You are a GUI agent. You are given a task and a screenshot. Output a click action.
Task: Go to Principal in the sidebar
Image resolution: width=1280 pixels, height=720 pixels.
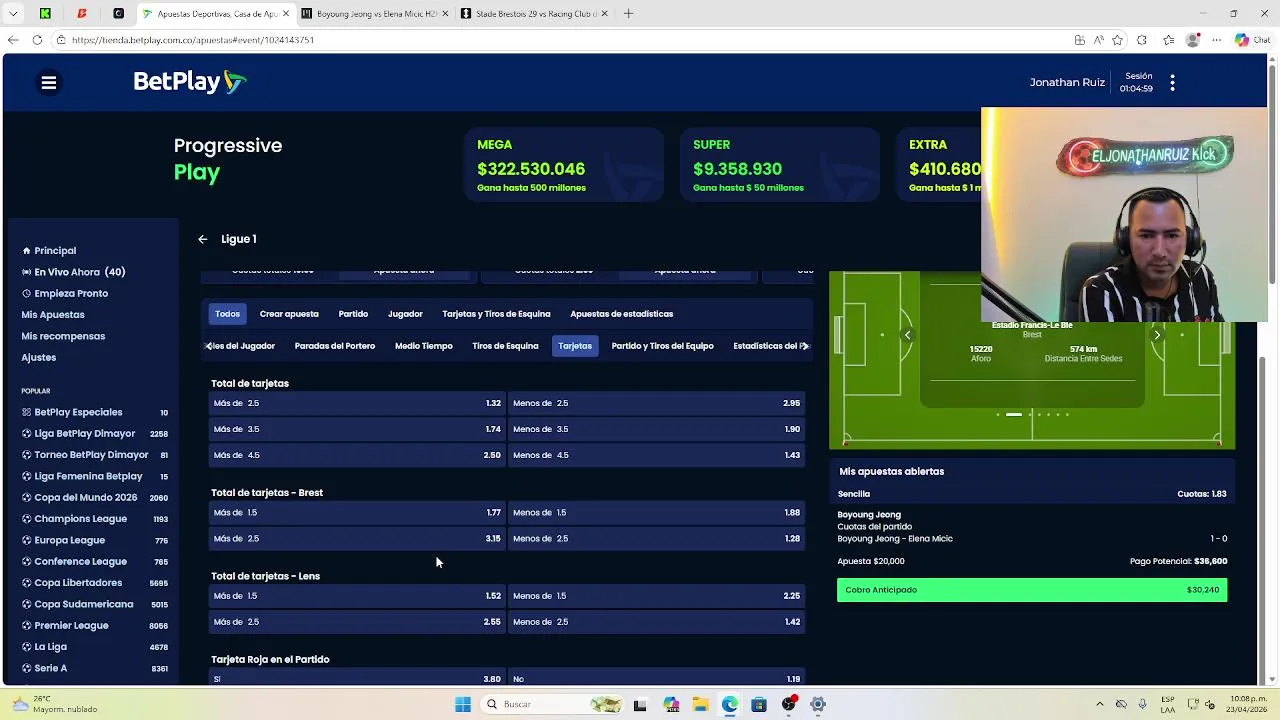click(55, 251)
